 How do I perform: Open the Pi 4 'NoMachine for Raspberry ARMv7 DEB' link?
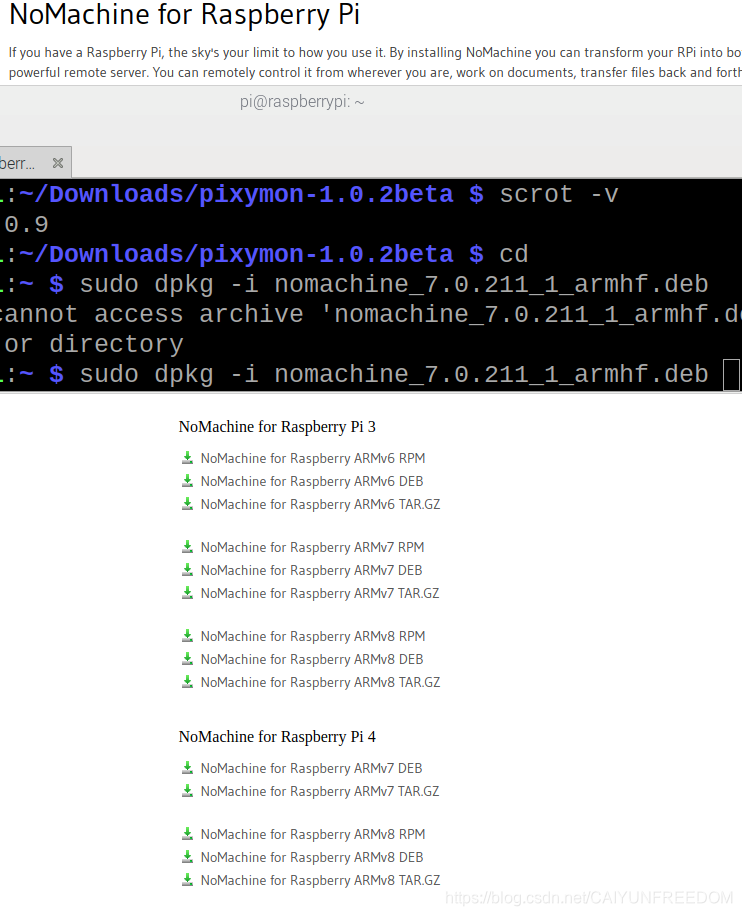[x=311, y=768]
